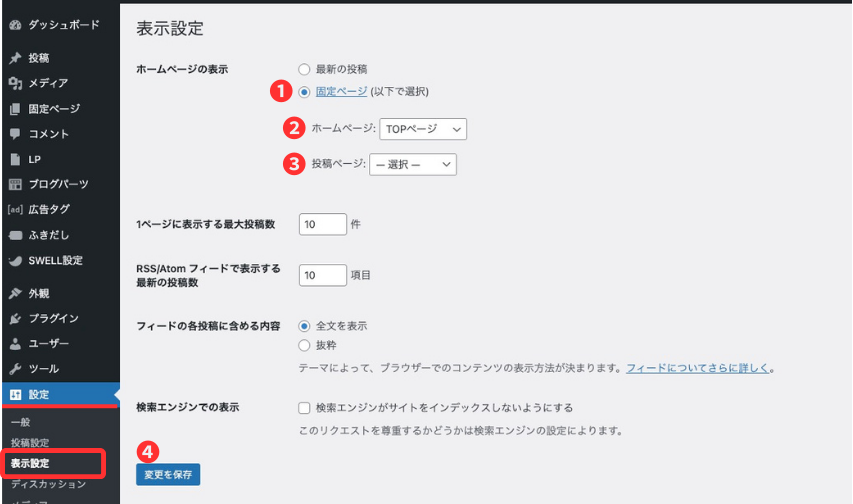853x504 pixels.
Task: Click the コメント speech bubble icon
Action: 15,134
